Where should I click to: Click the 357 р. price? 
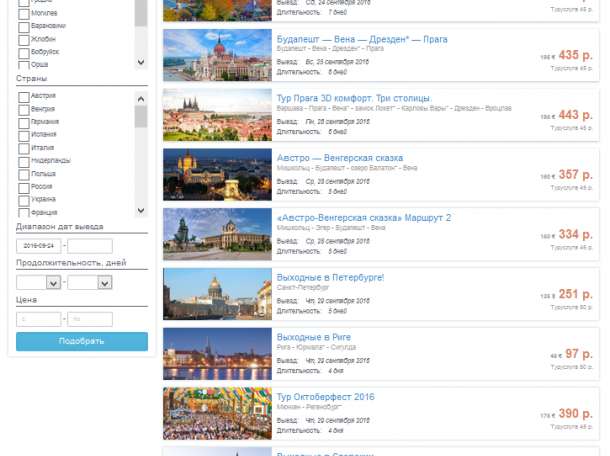coord(575,175)
